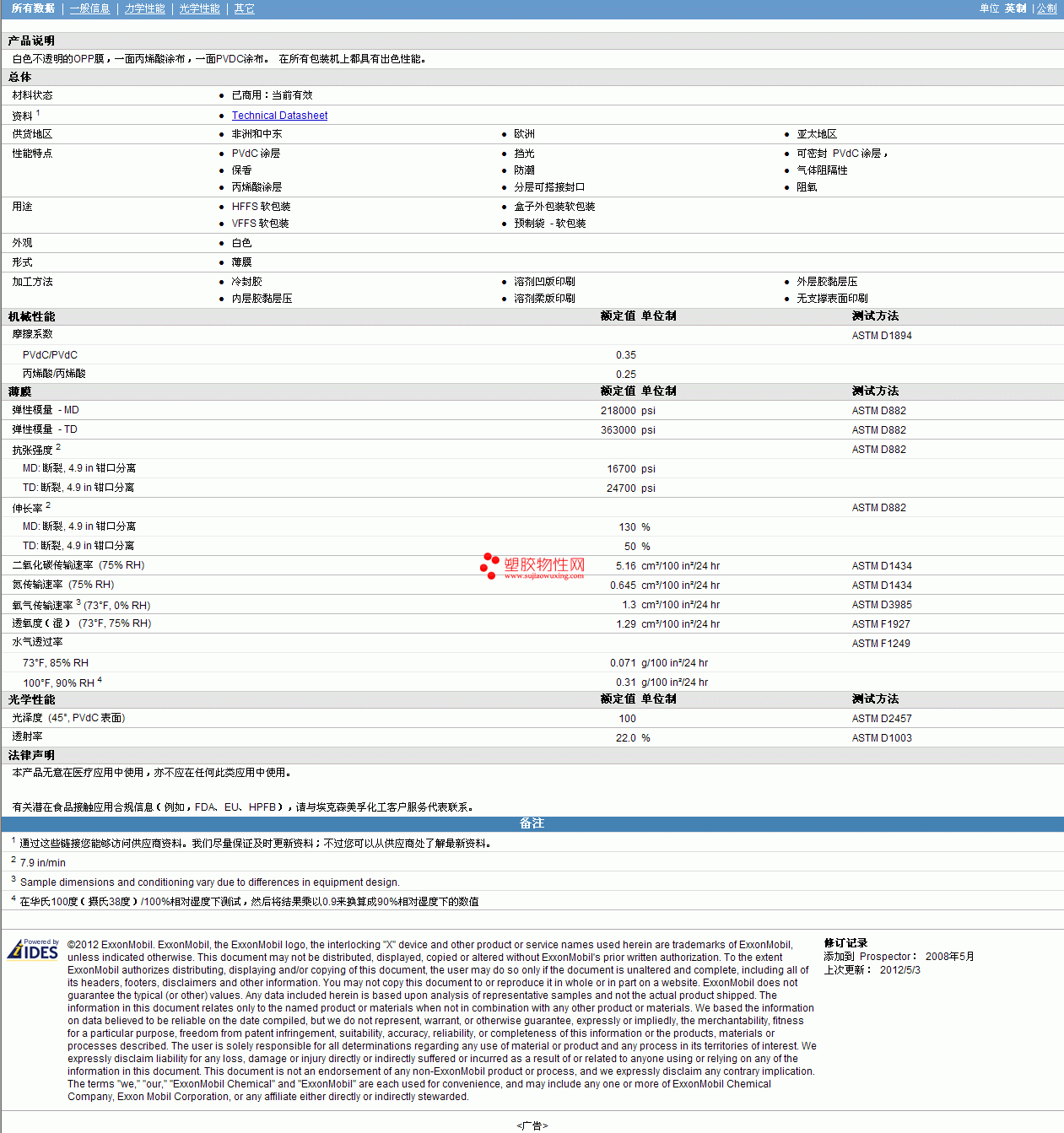Image resolution: width=1064 pixels, height=1133 pixels.
Task: Click the 机械性能 section header
Action: click(x=31, y=316)
